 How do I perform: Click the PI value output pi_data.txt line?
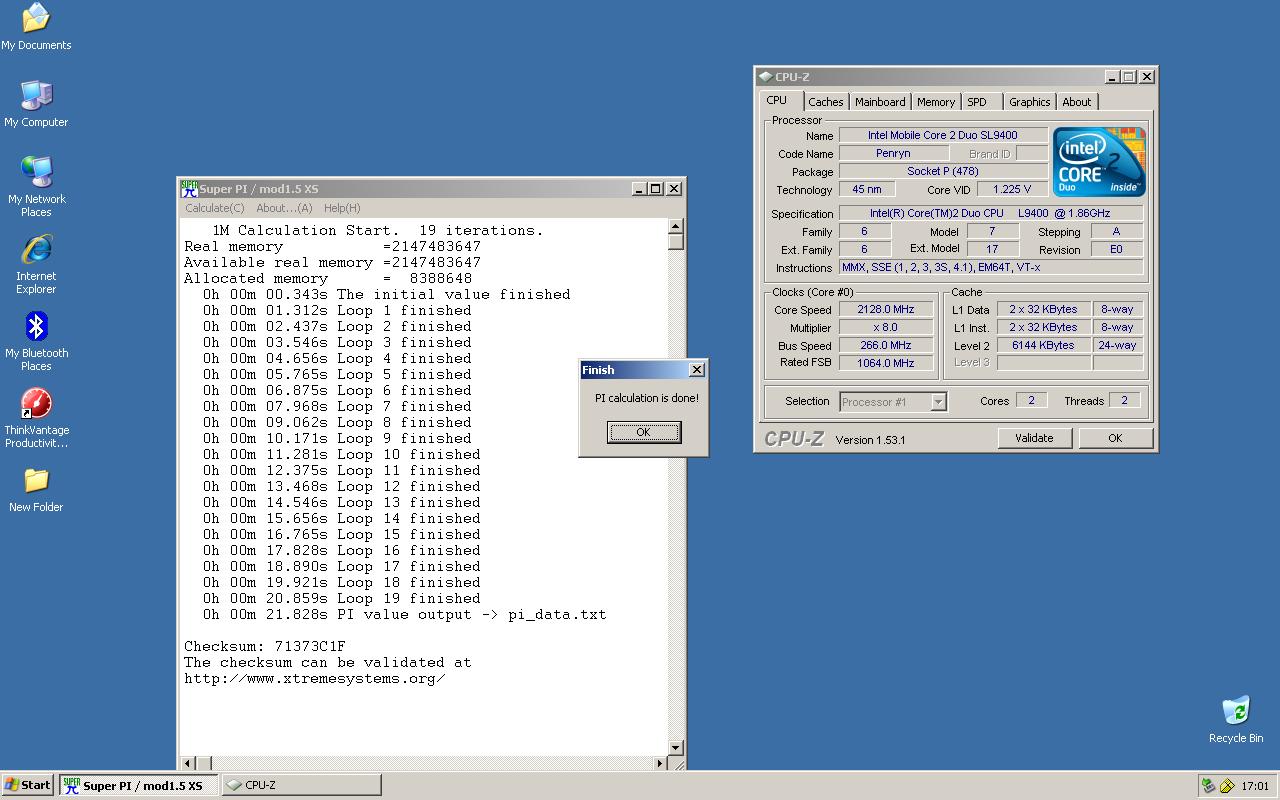click(405, 614)
